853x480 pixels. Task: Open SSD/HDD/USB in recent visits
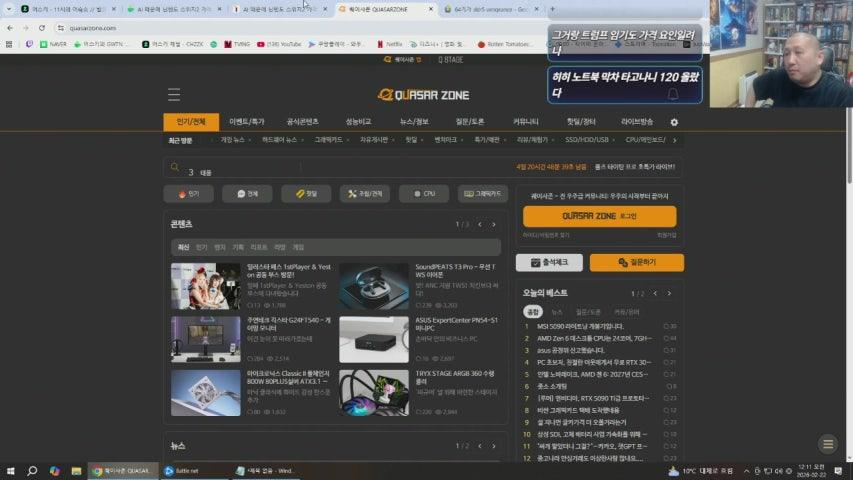click(586, 140)
